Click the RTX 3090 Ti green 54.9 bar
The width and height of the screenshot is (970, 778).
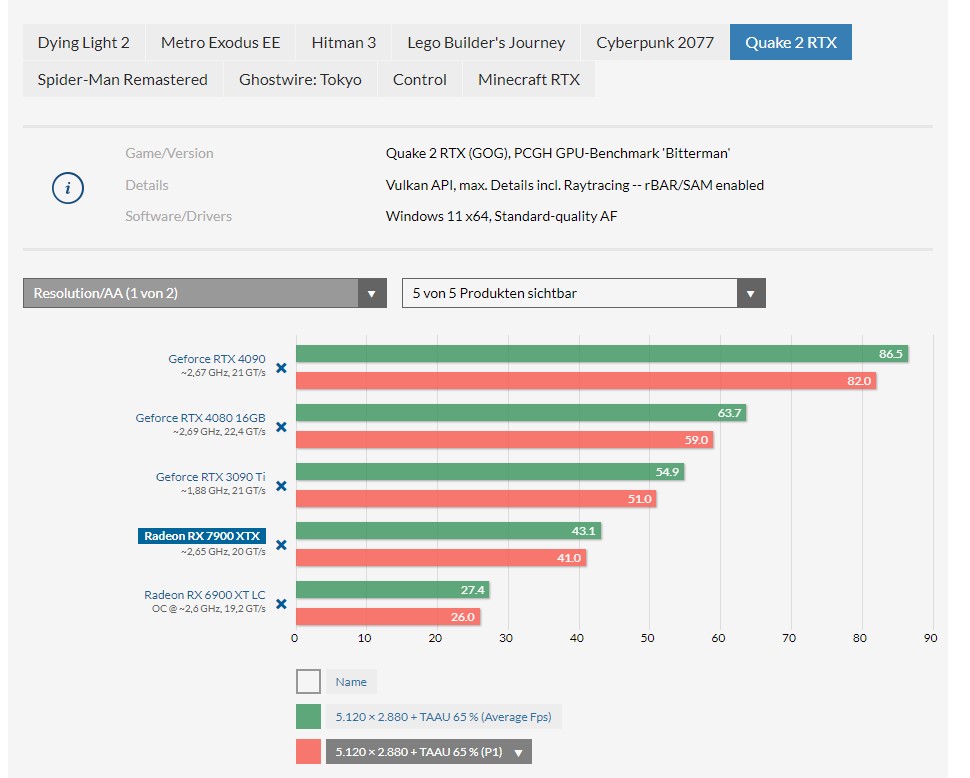[x=490, y=472]
